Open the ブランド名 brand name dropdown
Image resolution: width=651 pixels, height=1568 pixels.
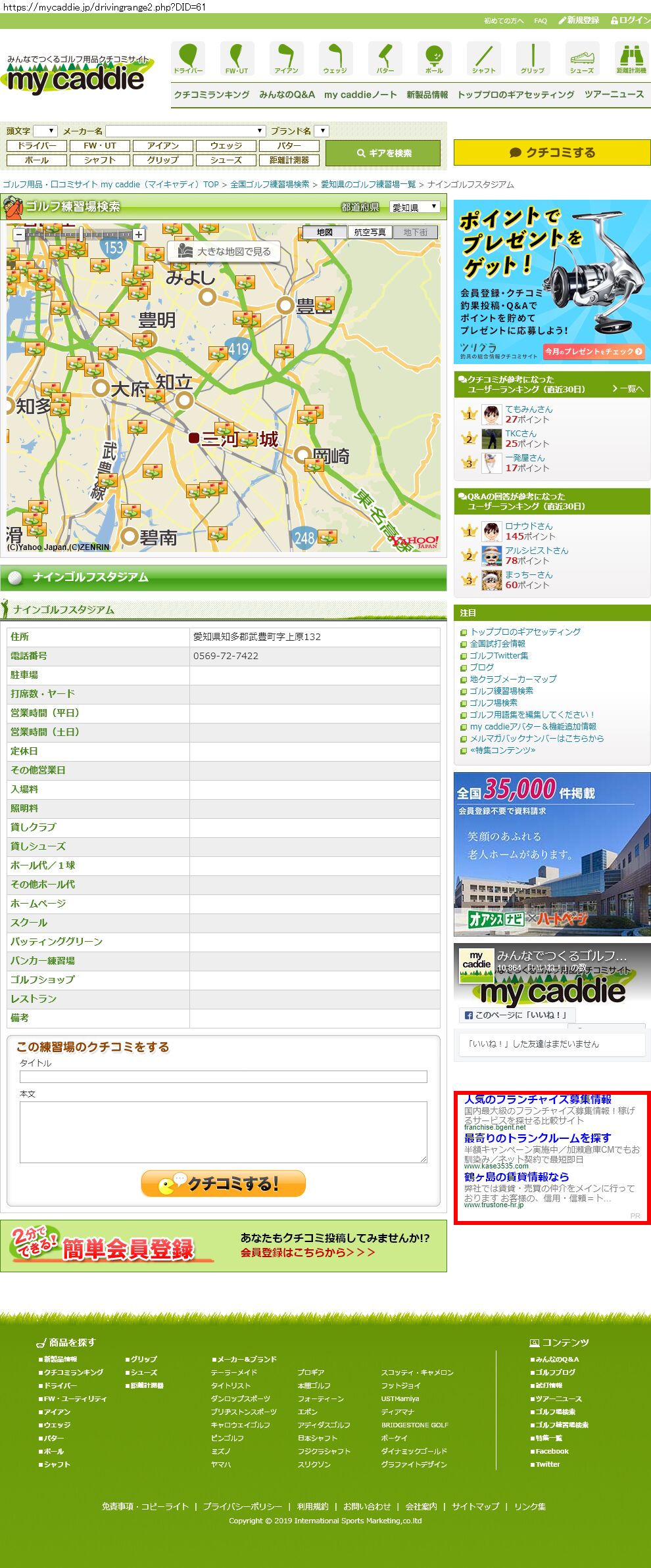(321, 131)
